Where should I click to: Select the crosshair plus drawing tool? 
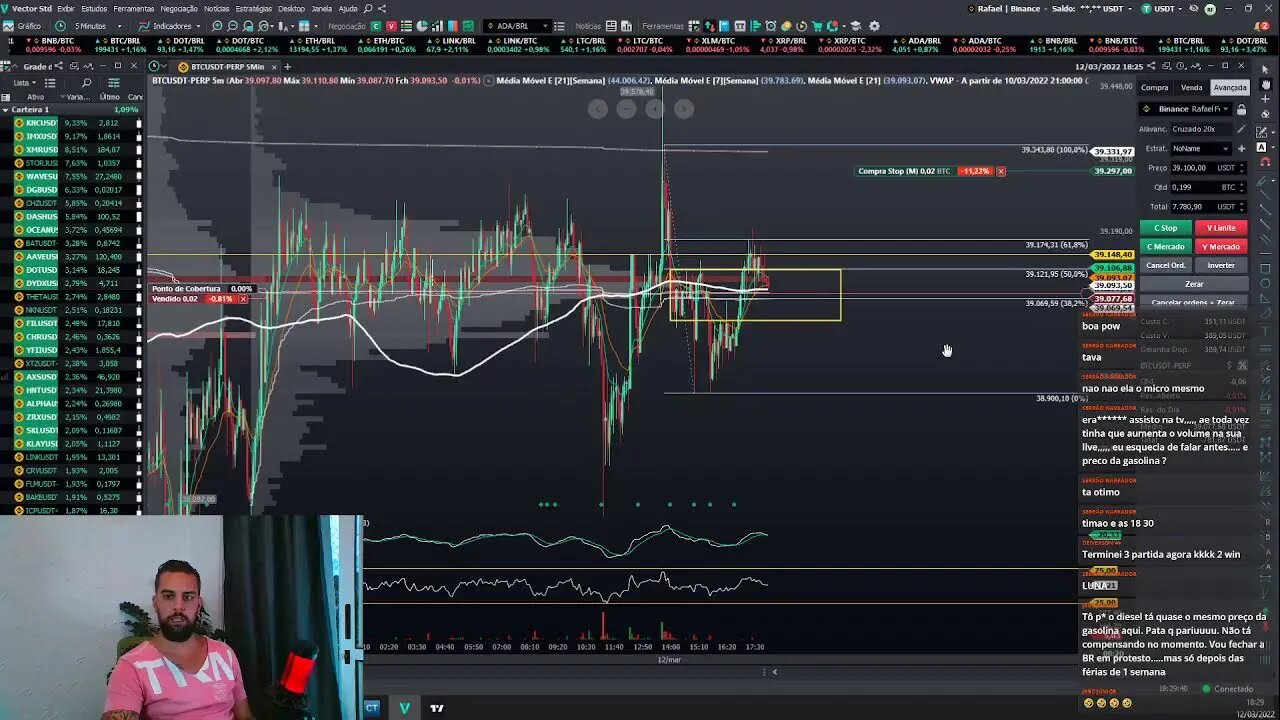tap(1265, 99)
